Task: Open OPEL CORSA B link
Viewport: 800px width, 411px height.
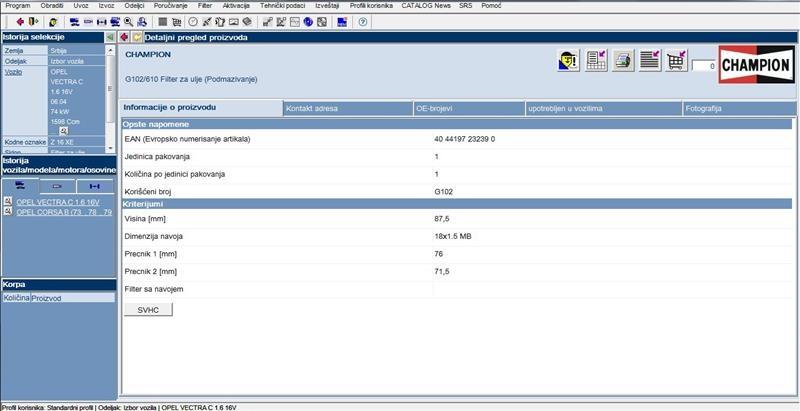Action: 64,212
